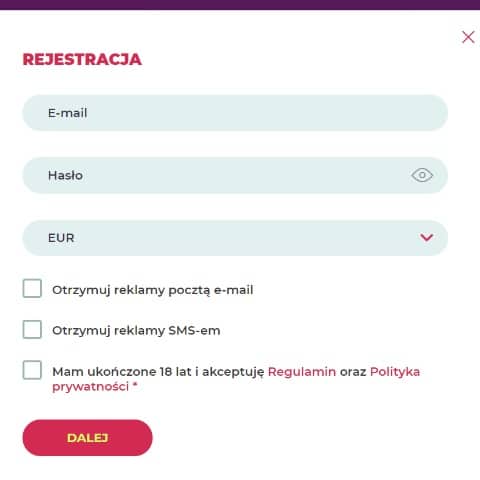Focus the Hasło password field
The height and width of the screenshot is (480, 480).
[235, 175]
